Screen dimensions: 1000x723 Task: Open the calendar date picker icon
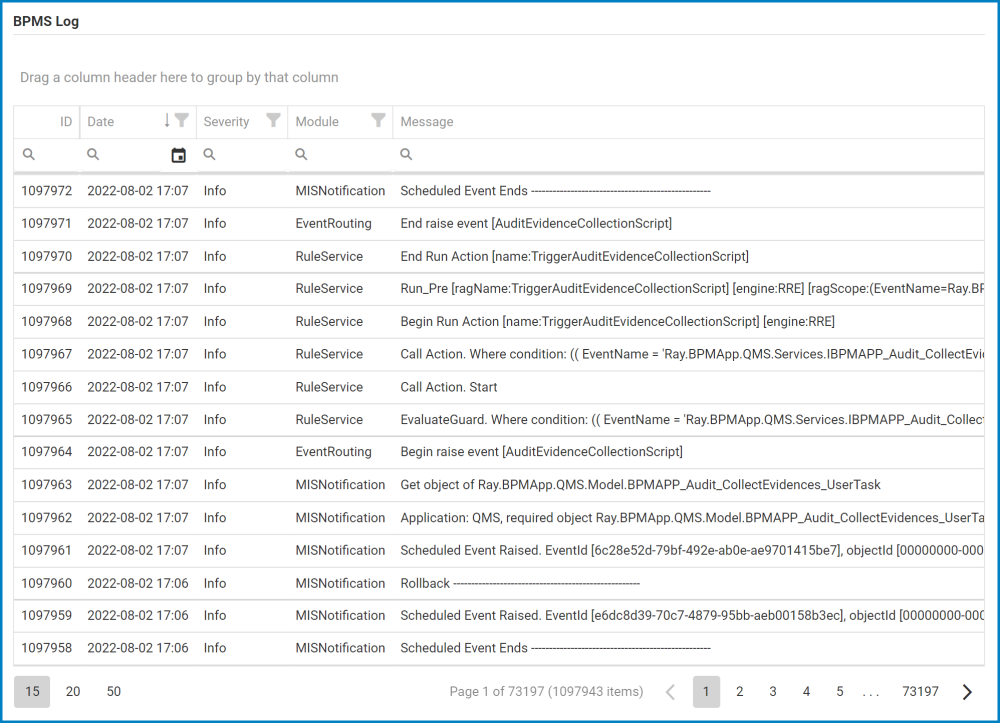click(179, 155)
